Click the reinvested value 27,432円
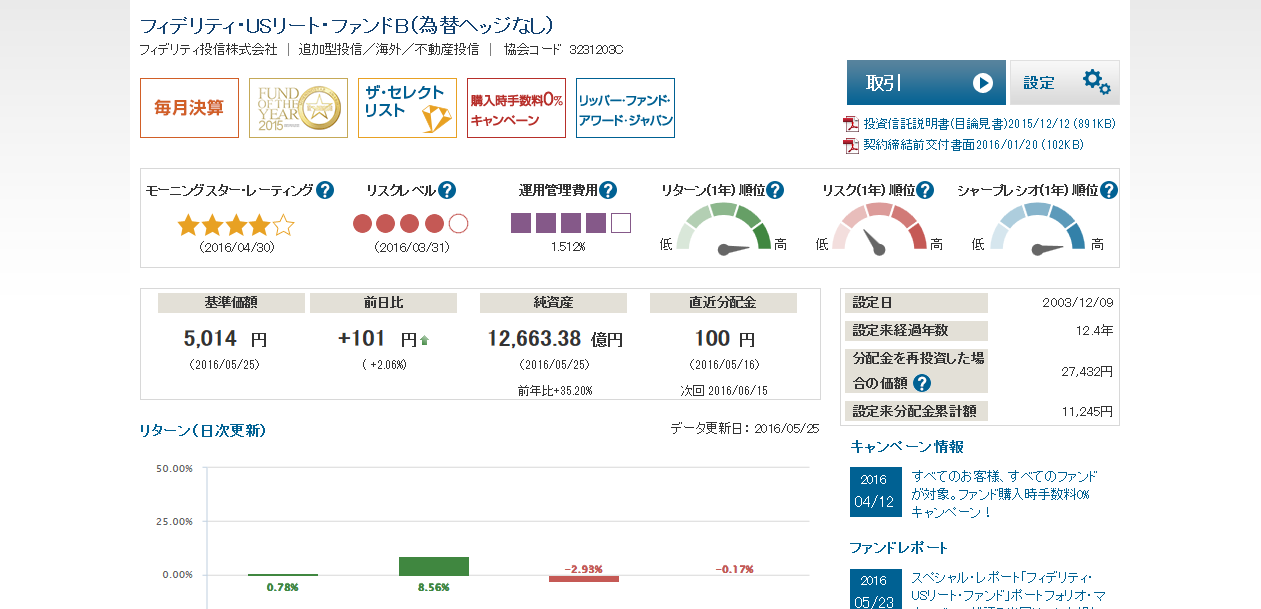The height and width of the screenshot is (609, 1261). (x=1087, y=371)
